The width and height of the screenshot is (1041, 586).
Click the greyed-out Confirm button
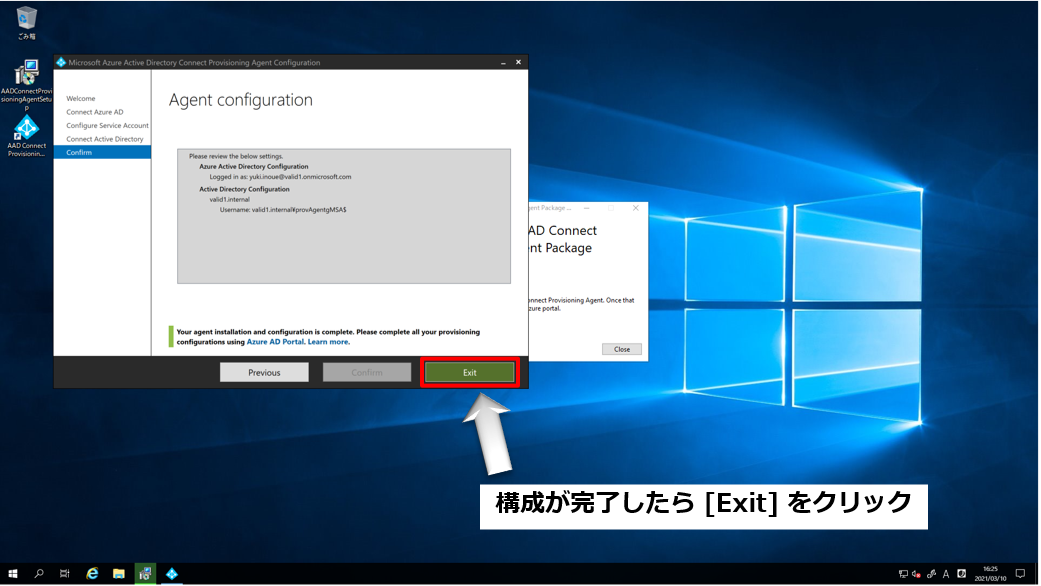click(x=366, y=372)
